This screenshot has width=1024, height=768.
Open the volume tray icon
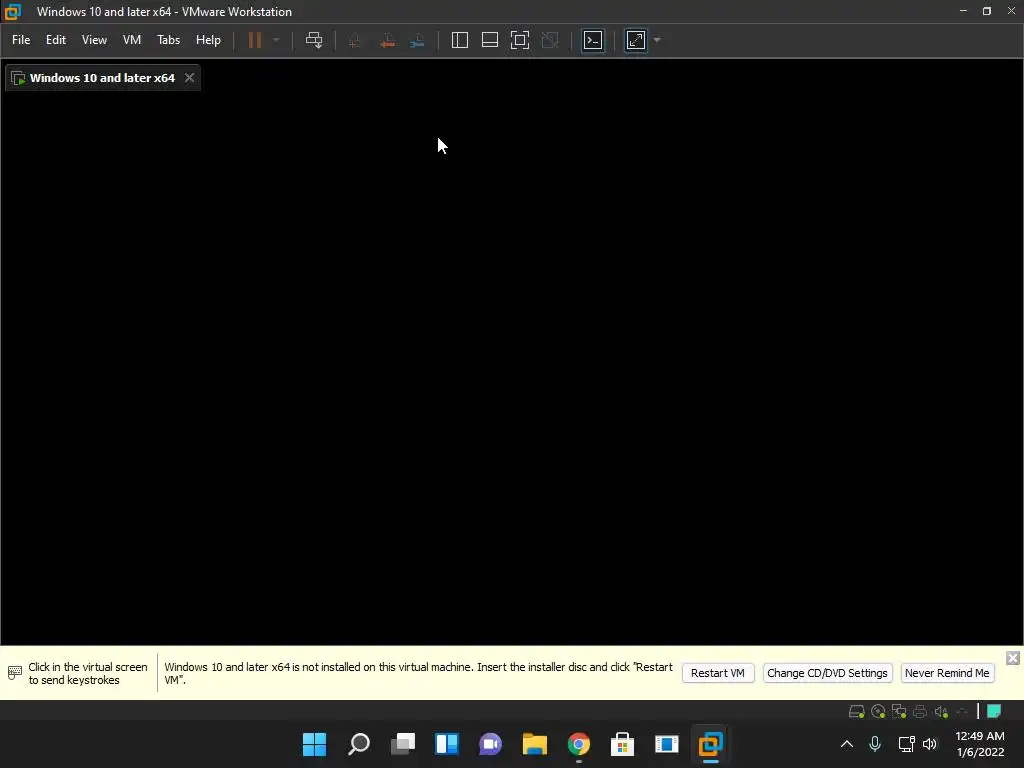[930, 744]
